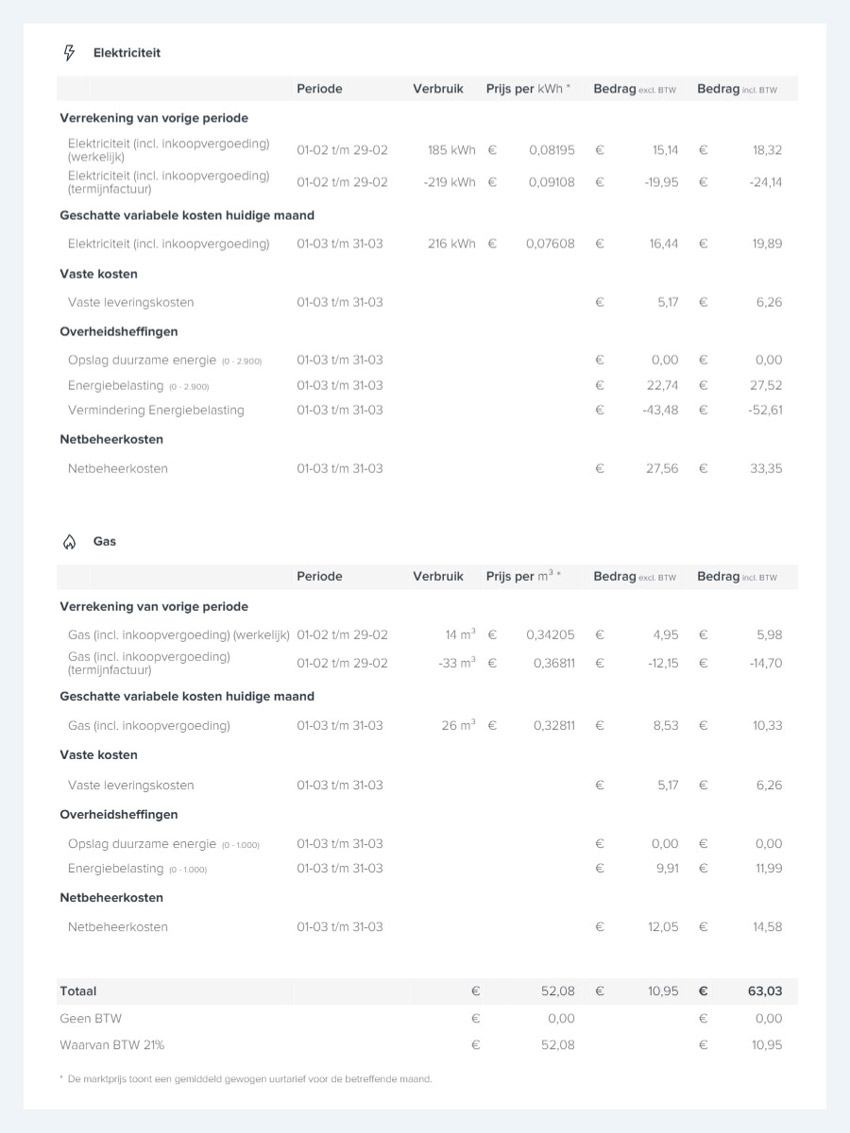Select price per kWh 0,08195
The width and height of the screenshot is (850, 1133).
coord(551,150)
